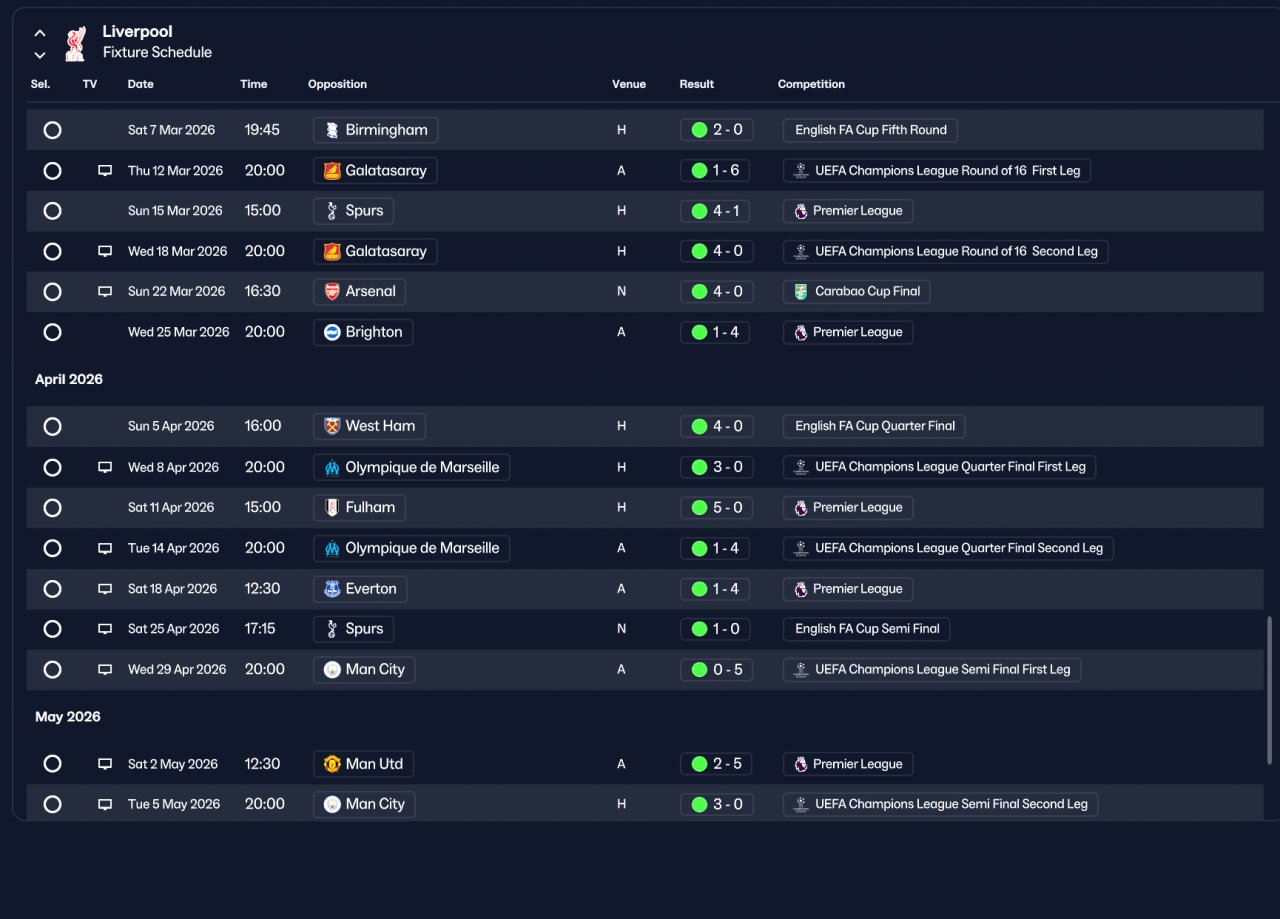Open Galatasaray from Thu 12 Mar fixture
The height and width of the screenshot is (919, 1280).
375,171
